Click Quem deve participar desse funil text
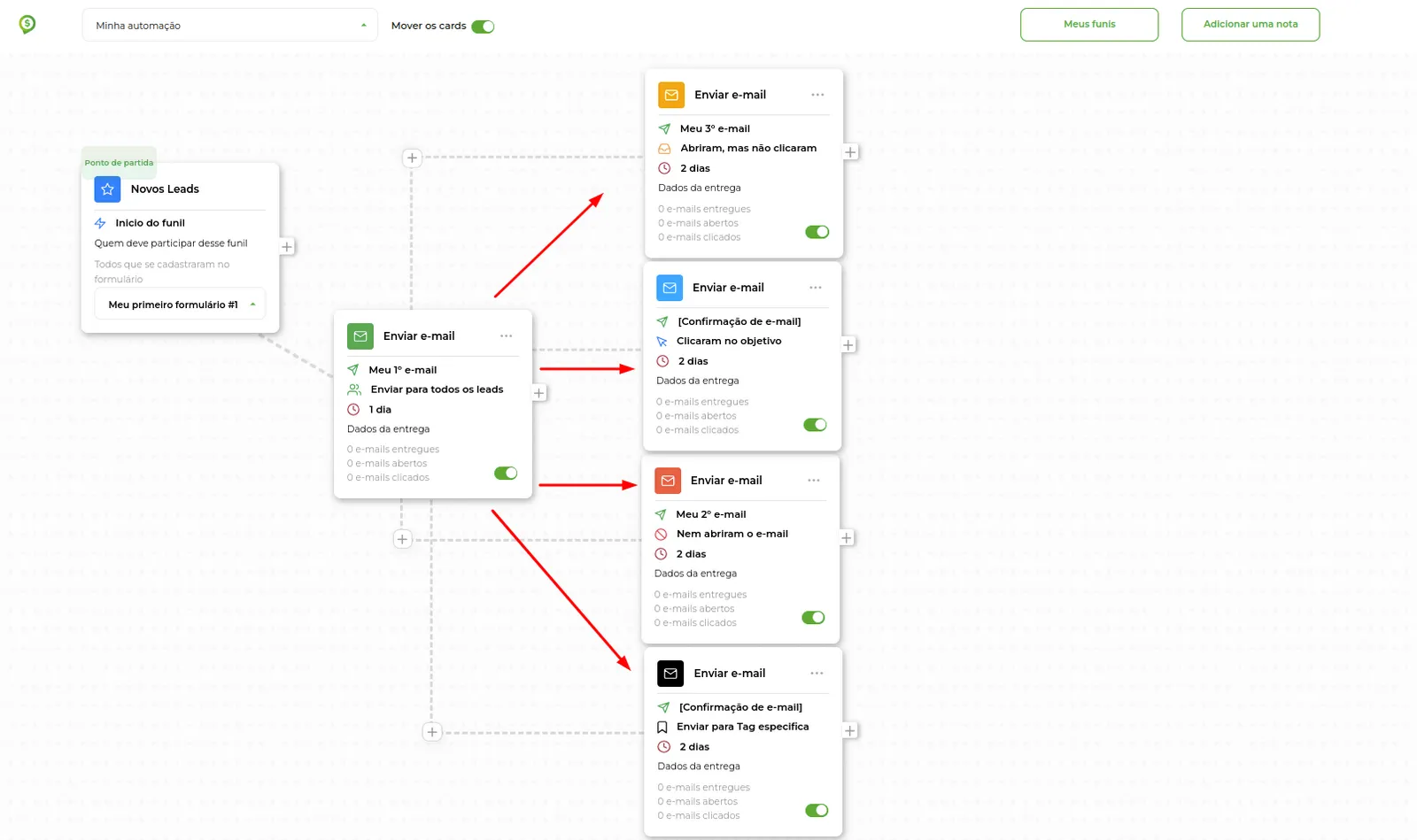The width and height of the screenshot is (1417, 840). pos(171,243)
